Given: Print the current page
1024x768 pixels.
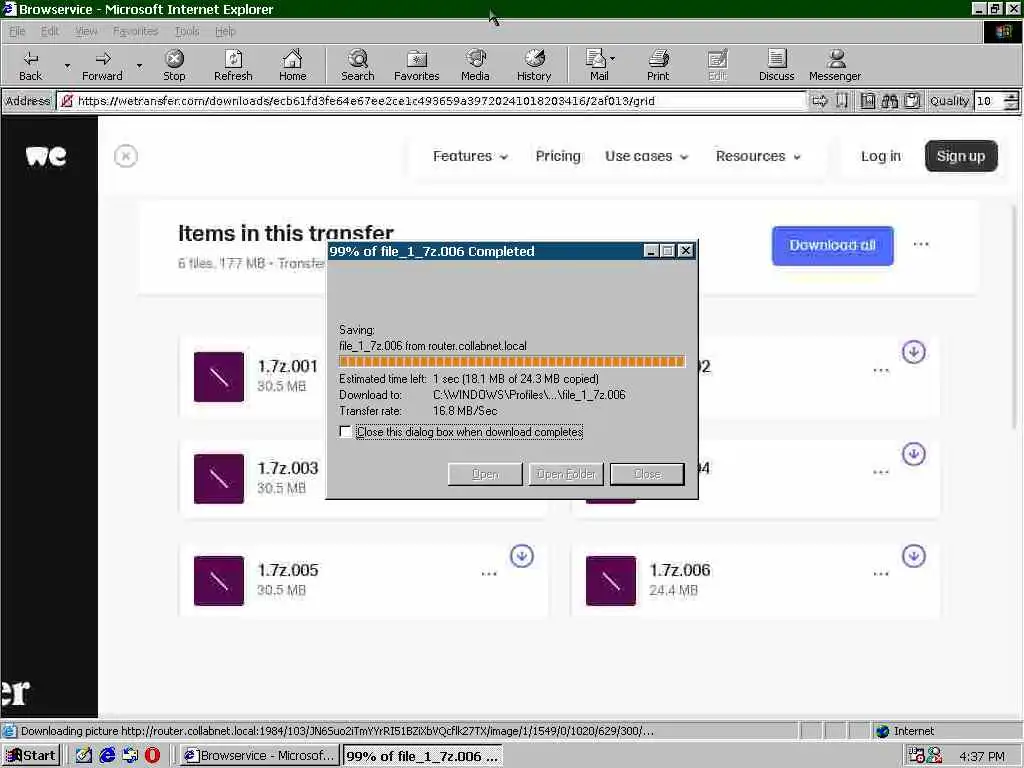Looking at the screenshot, I should tap(658, 65).
